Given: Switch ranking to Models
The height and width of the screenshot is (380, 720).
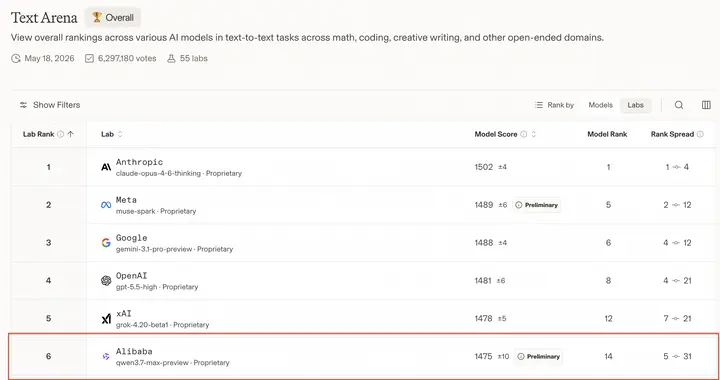Looking at the screenshot, I should (601, 105).
